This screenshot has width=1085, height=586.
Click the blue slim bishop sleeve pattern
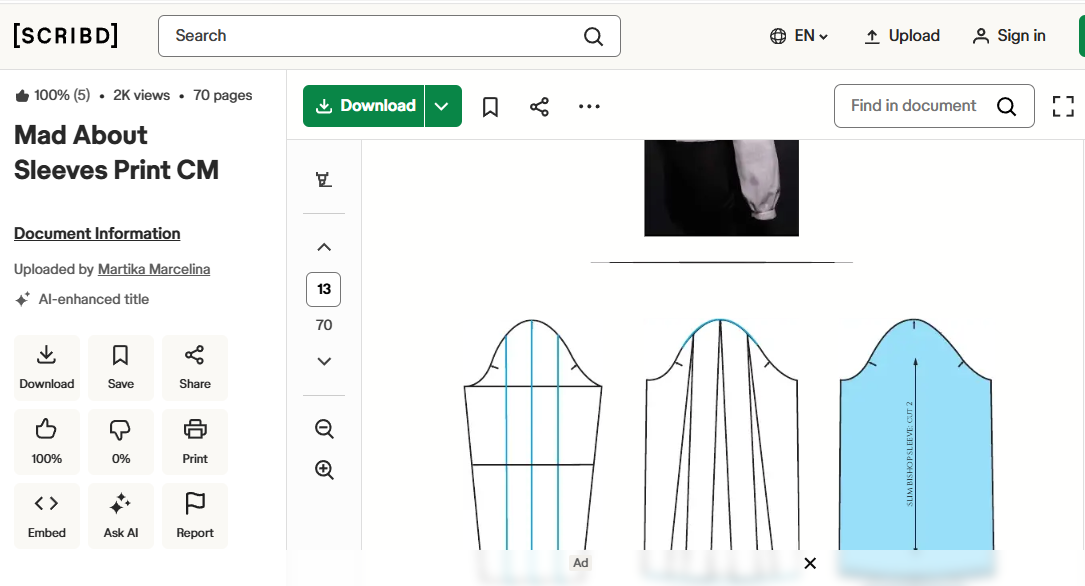915,434
